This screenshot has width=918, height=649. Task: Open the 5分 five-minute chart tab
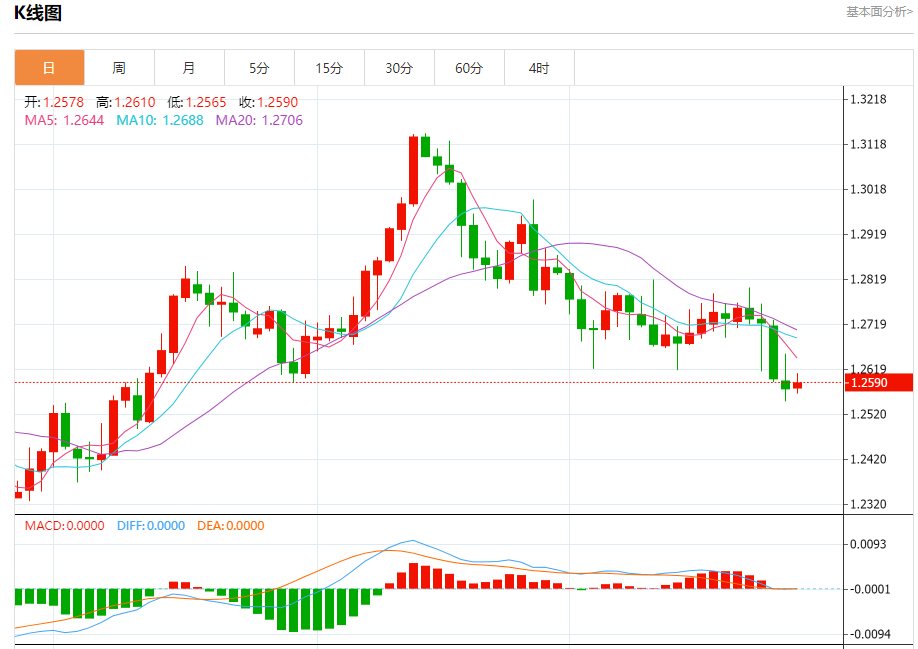point(259,68)
